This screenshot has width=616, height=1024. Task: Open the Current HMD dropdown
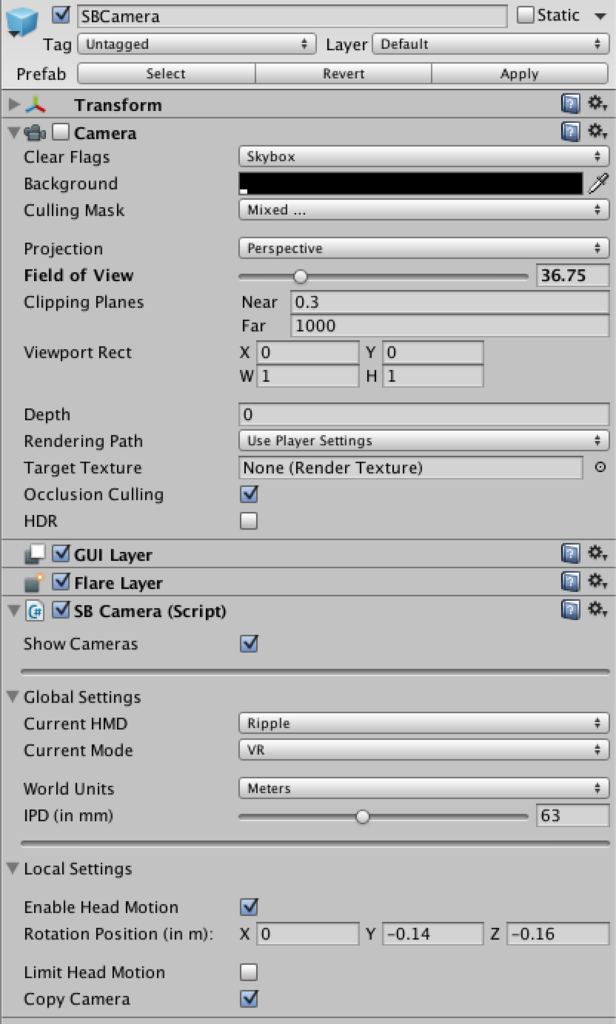(x=424, y=724)
